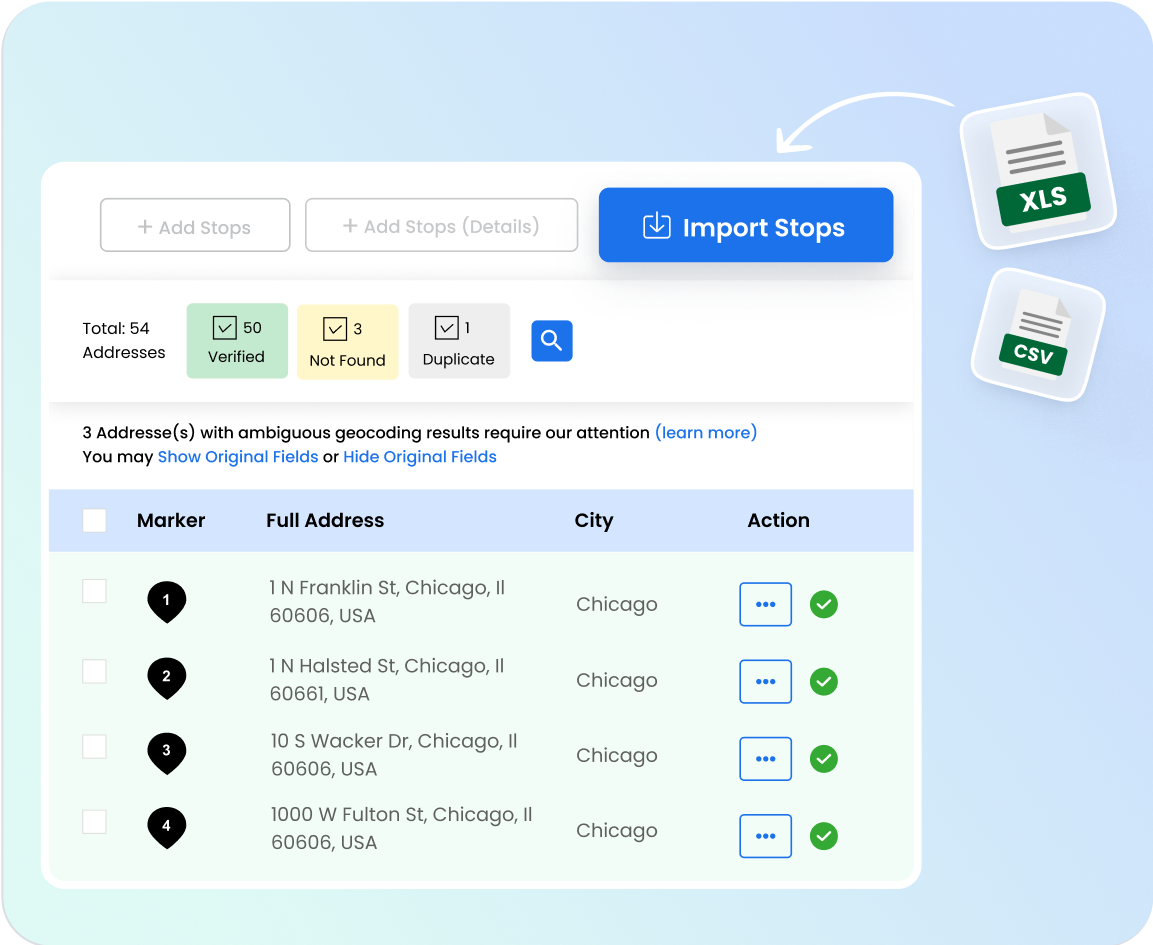The width and height of the screenshot is (1153, 945).
Task: Open the learn more link
Action: (x=706, y=432)
